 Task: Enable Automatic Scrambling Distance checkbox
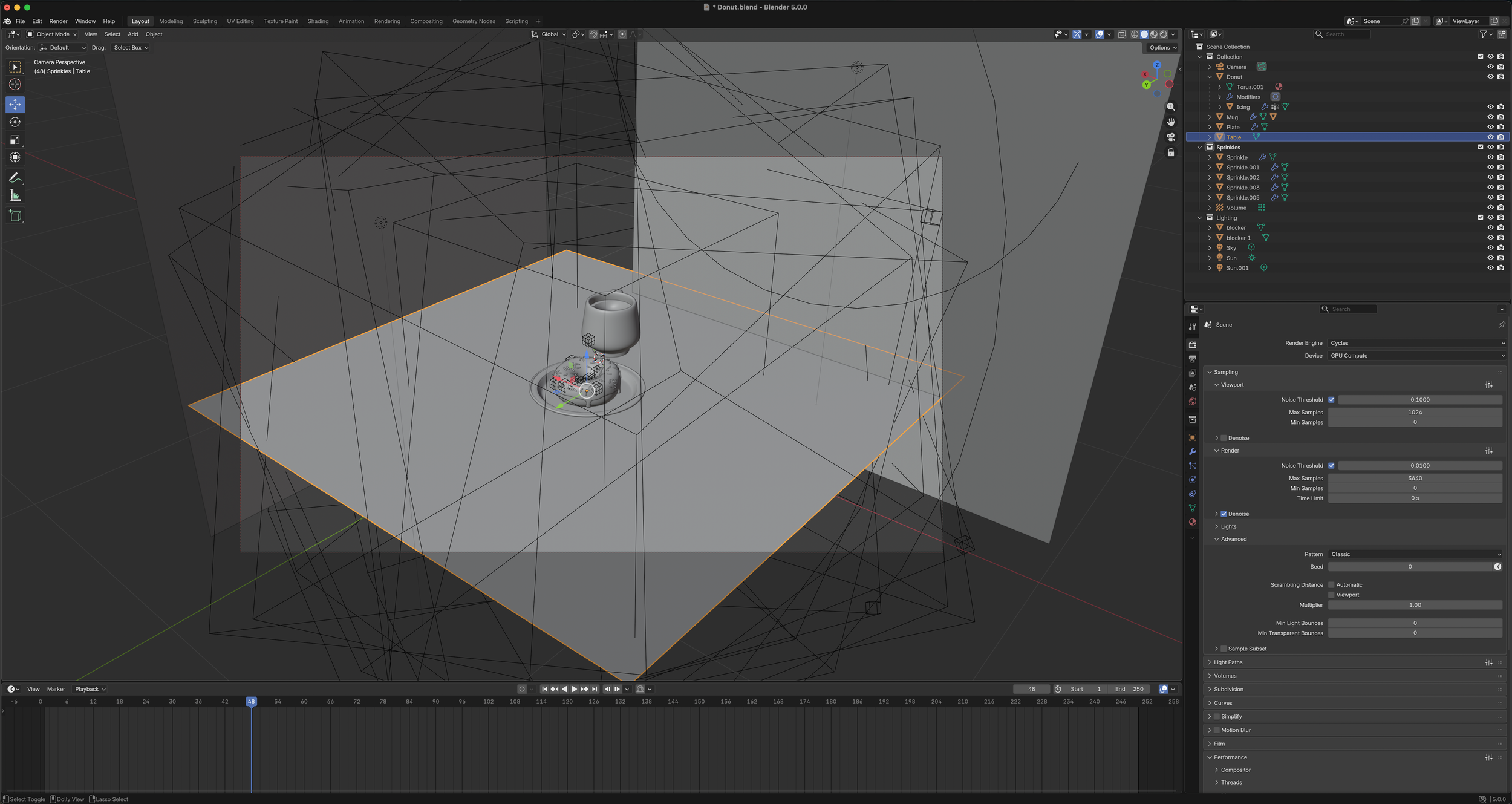tap(1331, 585)
